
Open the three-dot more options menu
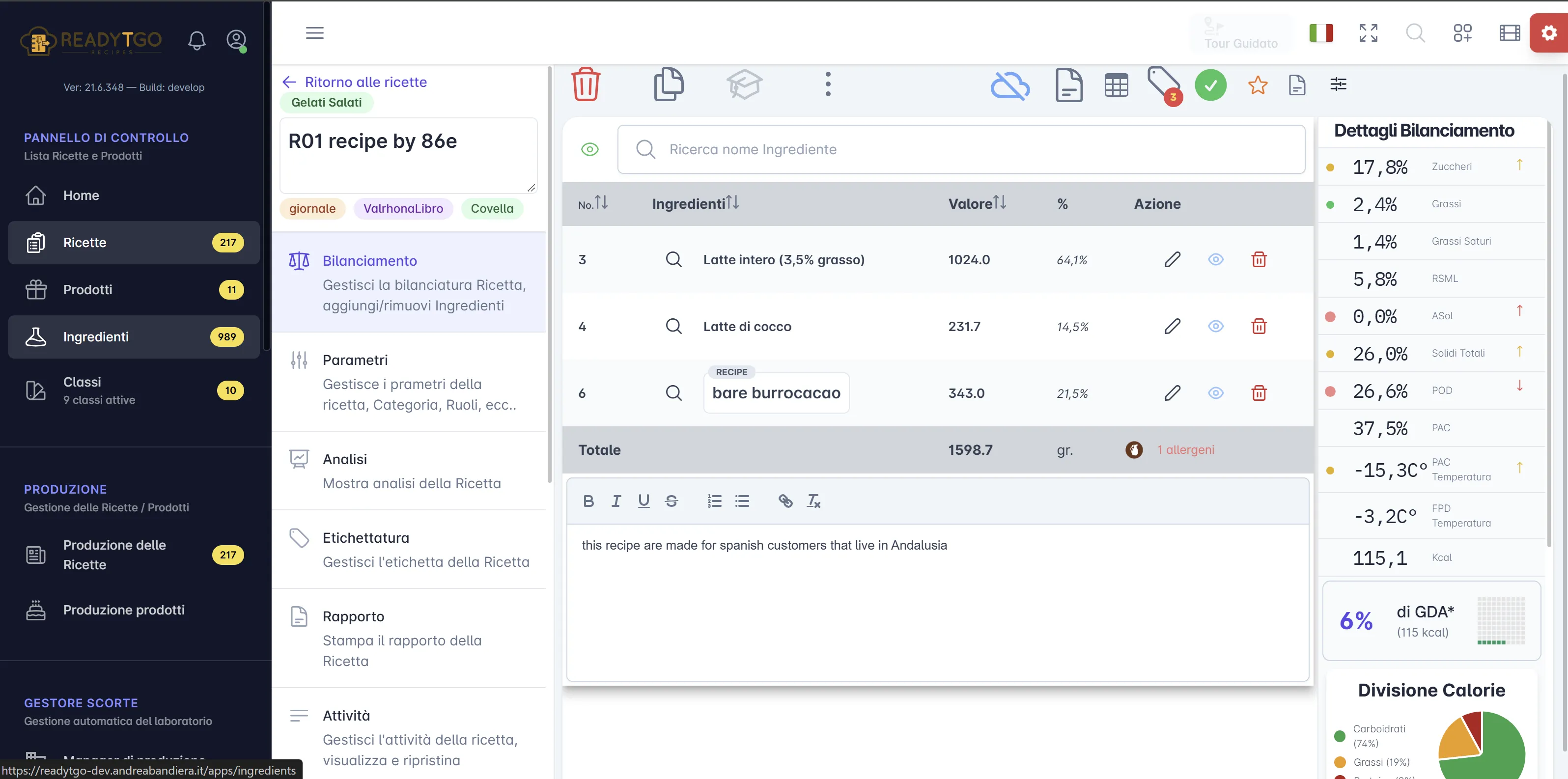coord(828,84)
